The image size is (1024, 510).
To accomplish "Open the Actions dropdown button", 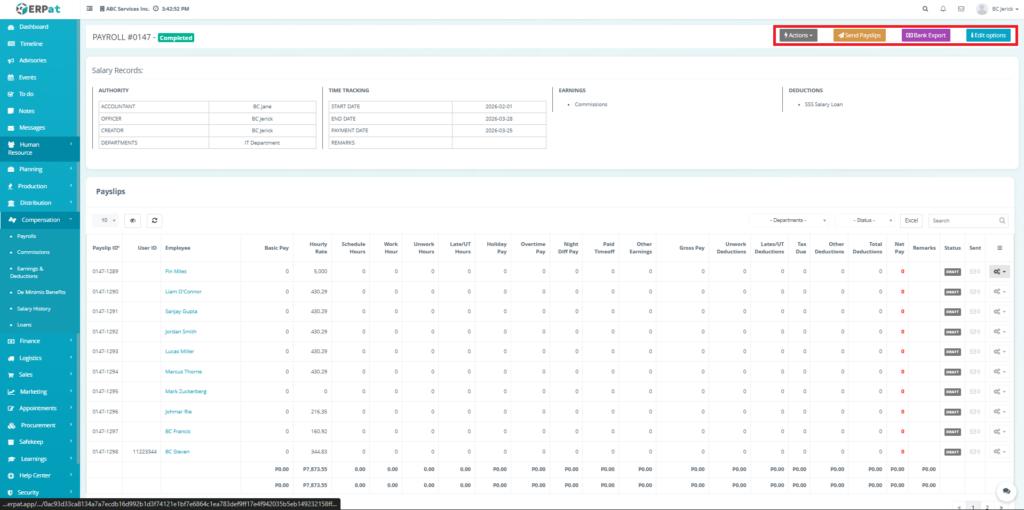I will 798,35.
